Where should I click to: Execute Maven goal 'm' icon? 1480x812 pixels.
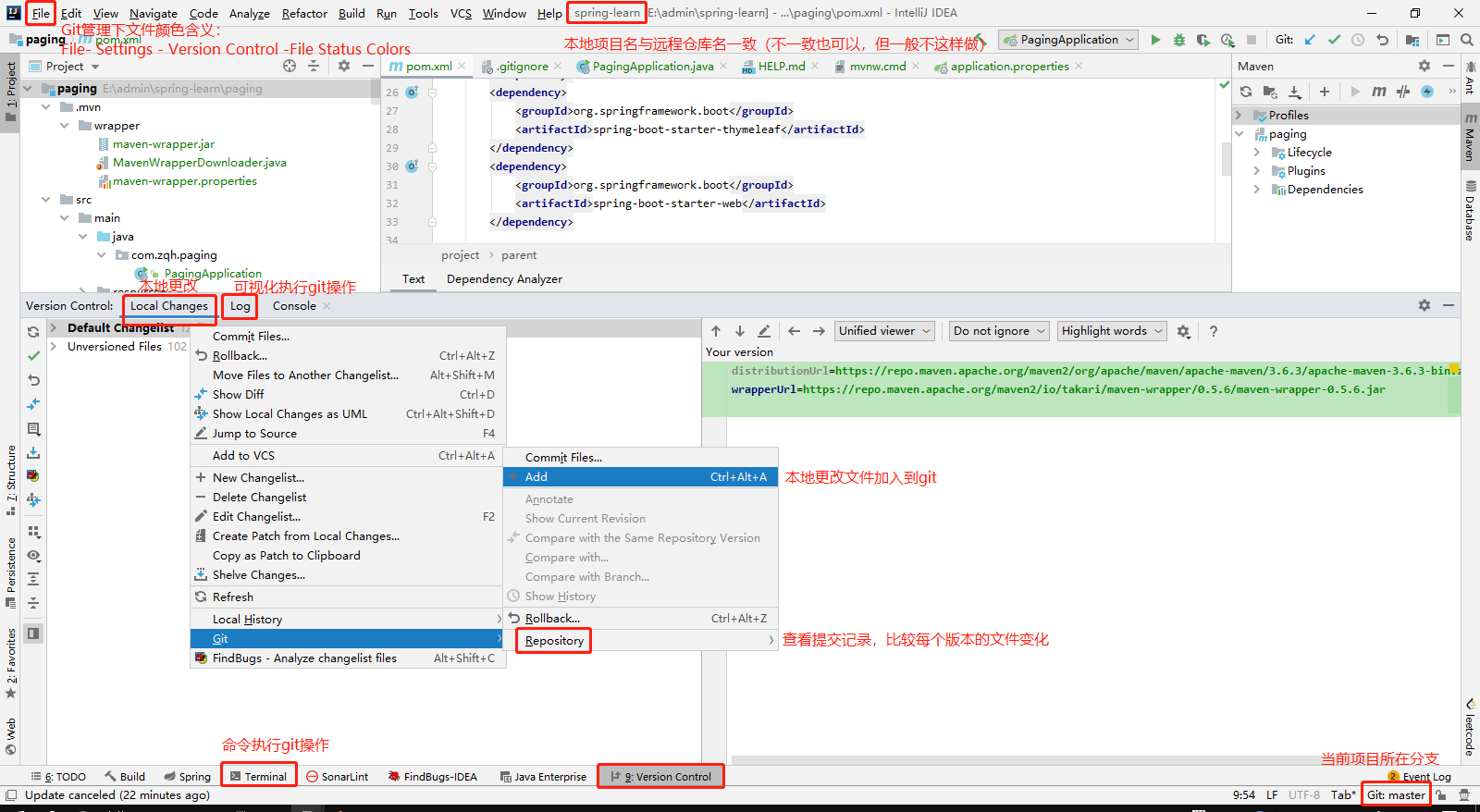[x=1379, y=92]
